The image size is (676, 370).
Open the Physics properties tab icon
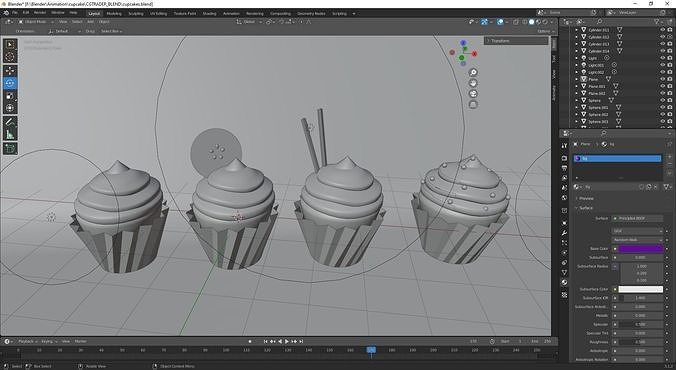564,253
